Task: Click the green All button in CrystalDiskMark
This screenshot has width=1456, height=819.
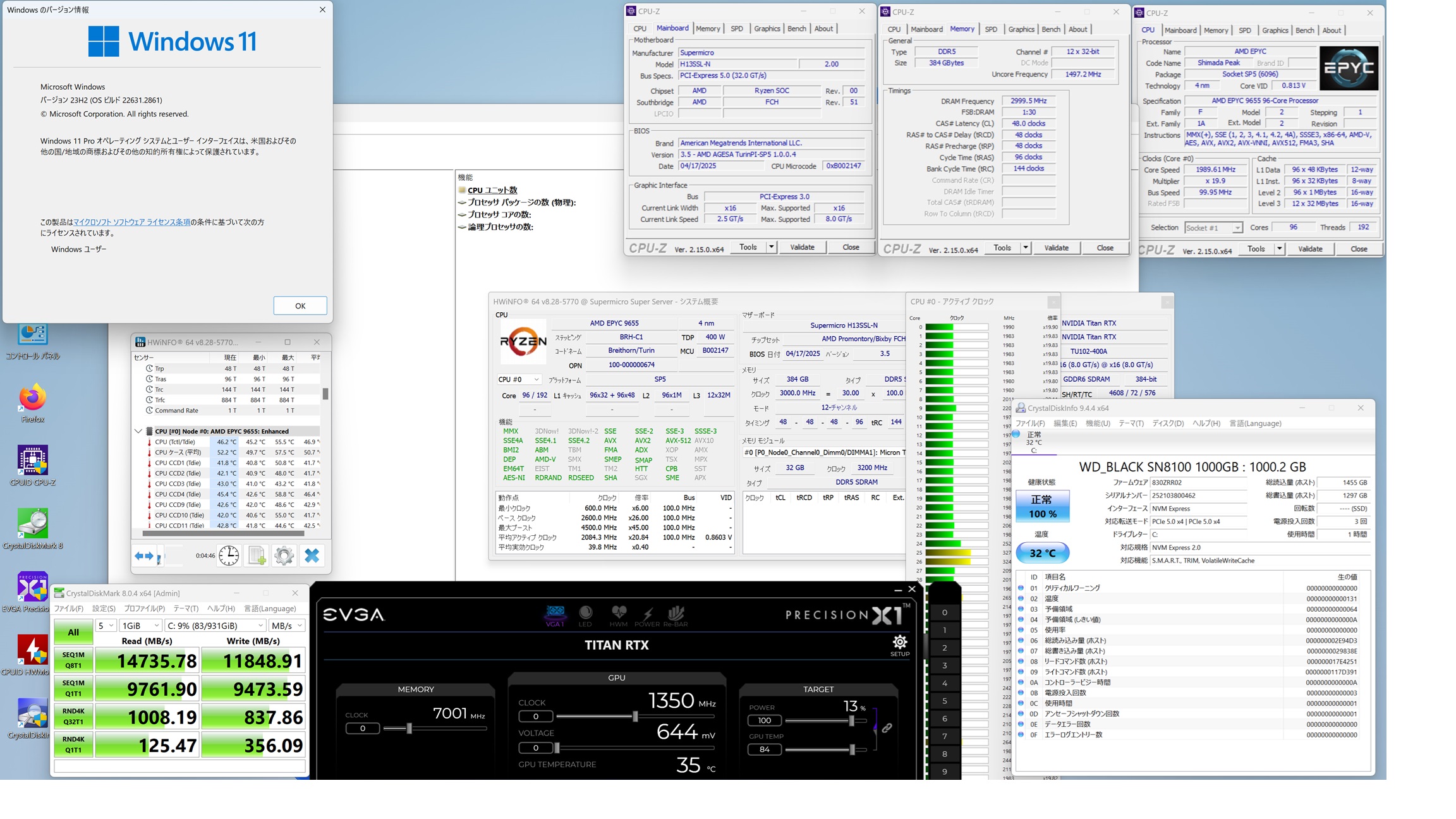Action: (73, 632)
